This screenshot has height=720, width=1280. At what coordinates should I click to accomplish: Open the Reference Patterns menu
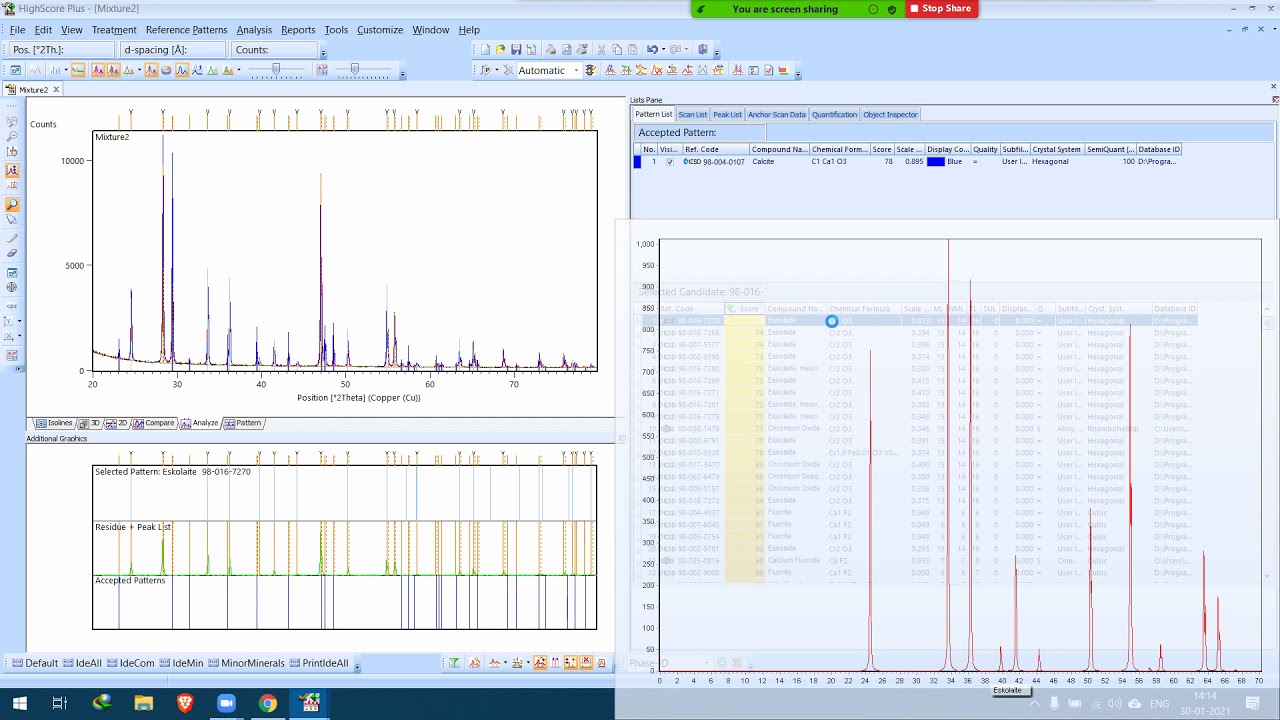(186, 30)
